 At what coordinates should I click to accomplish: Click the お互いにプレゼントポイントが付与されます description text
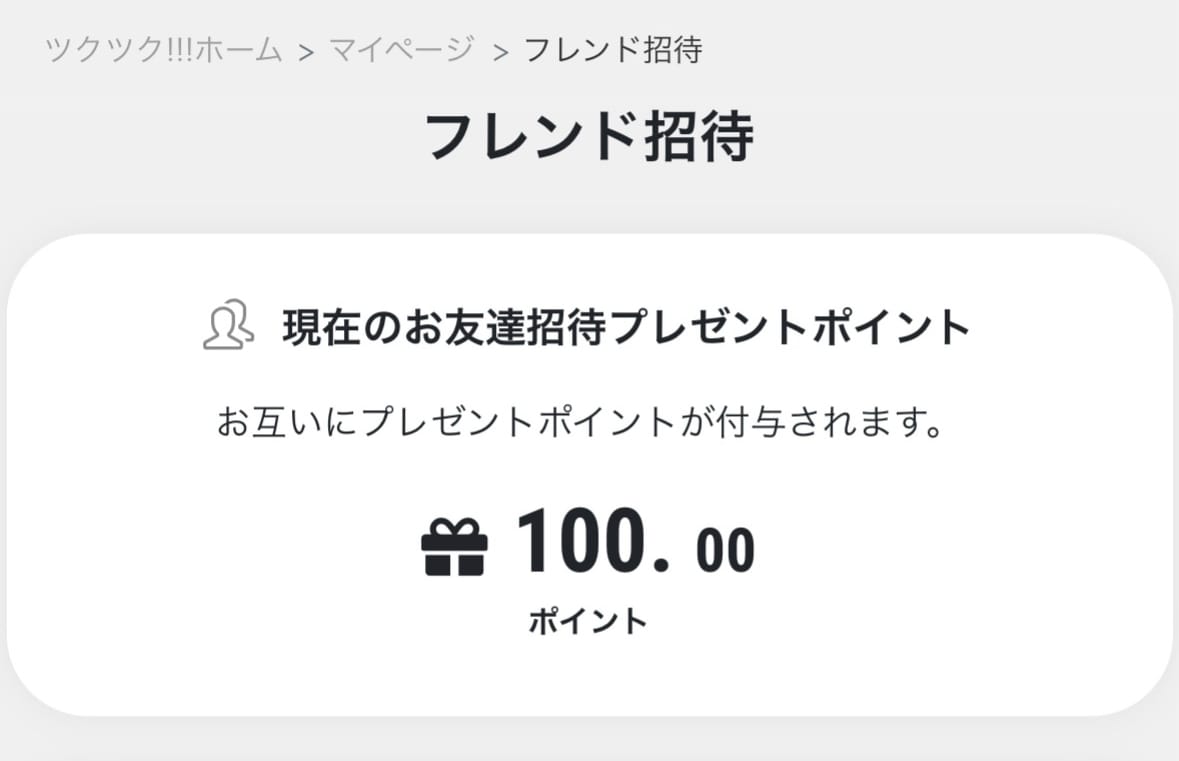tap(580, 423)
